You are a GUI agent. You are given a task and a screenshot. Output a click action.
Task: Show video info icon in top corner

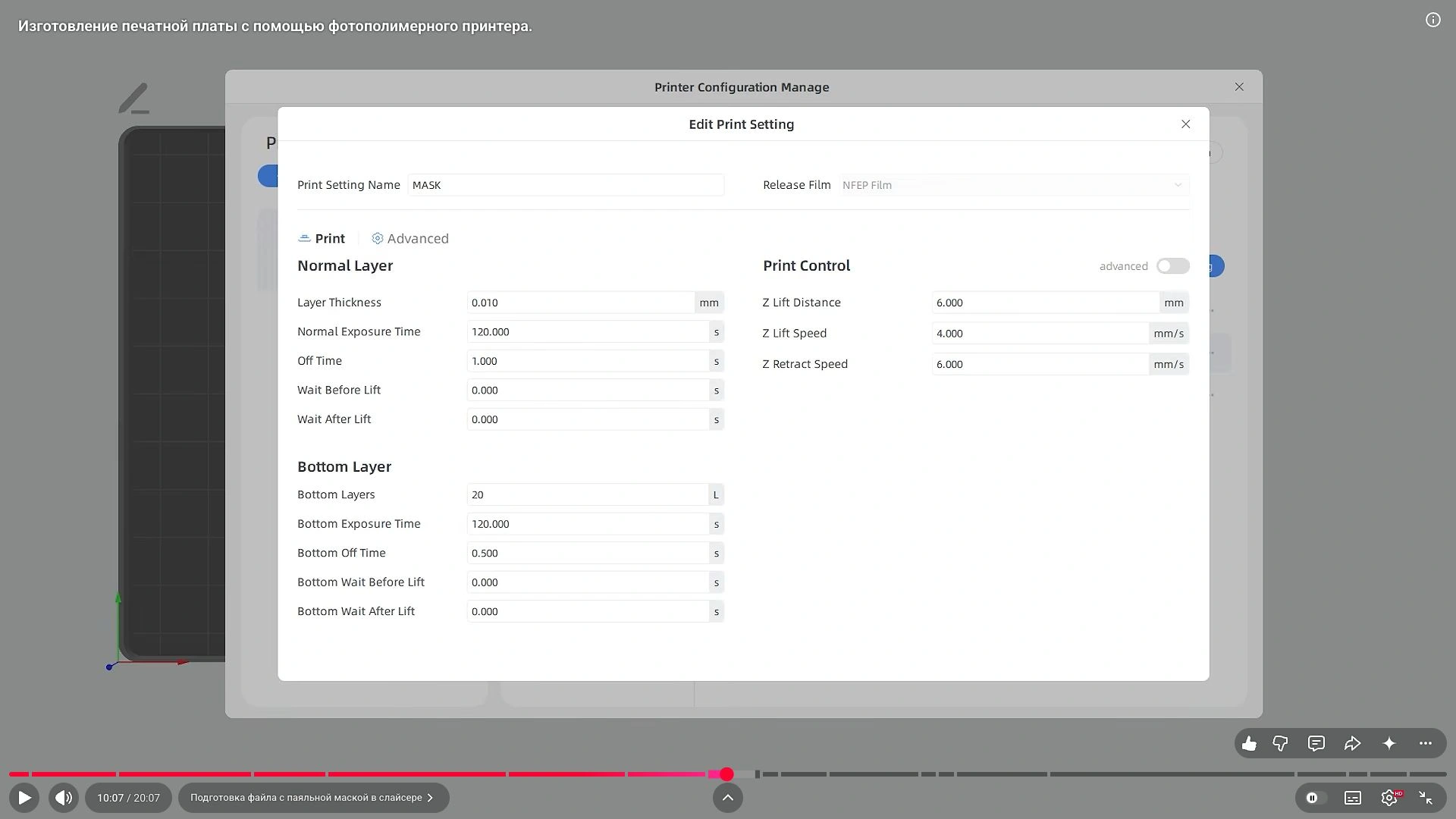pos(1432,20)
